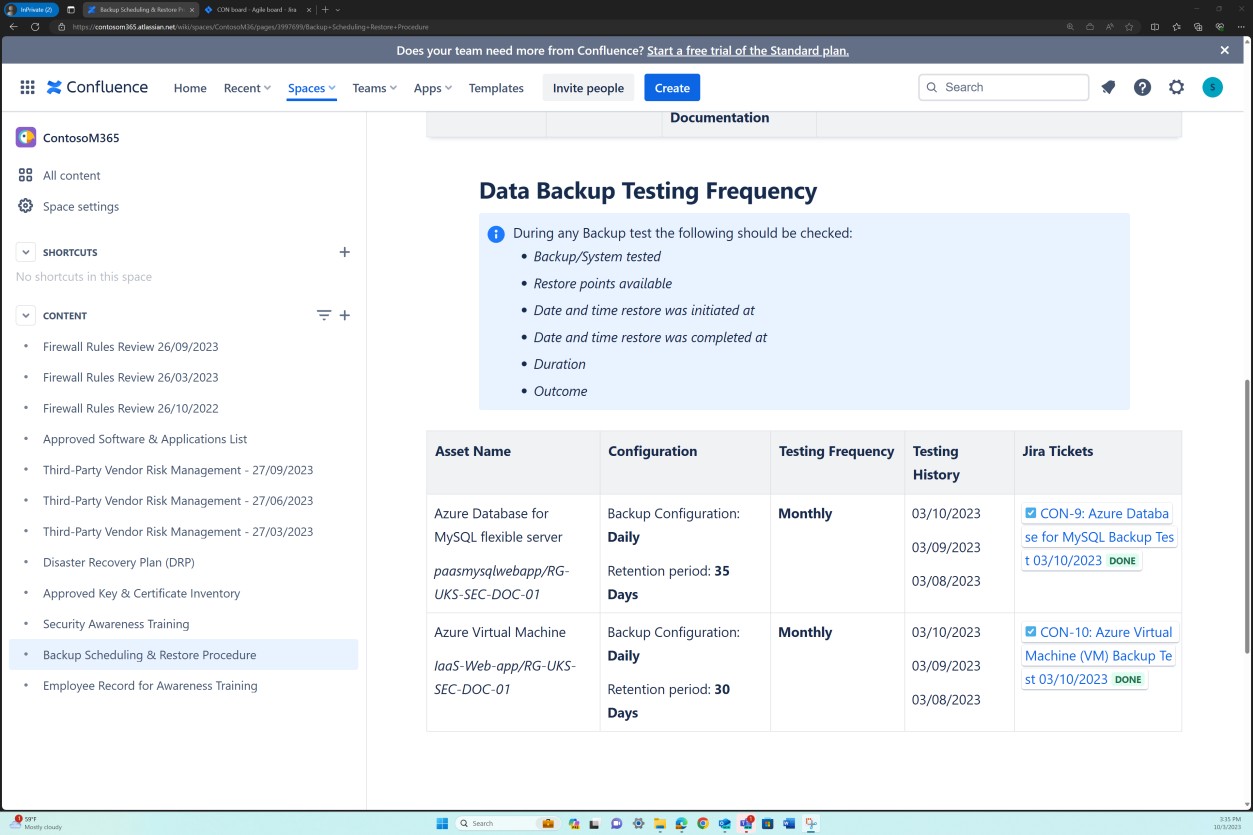1253x835 pixels.
Task: Click inside the Search field
Action: pos(1002,87)
